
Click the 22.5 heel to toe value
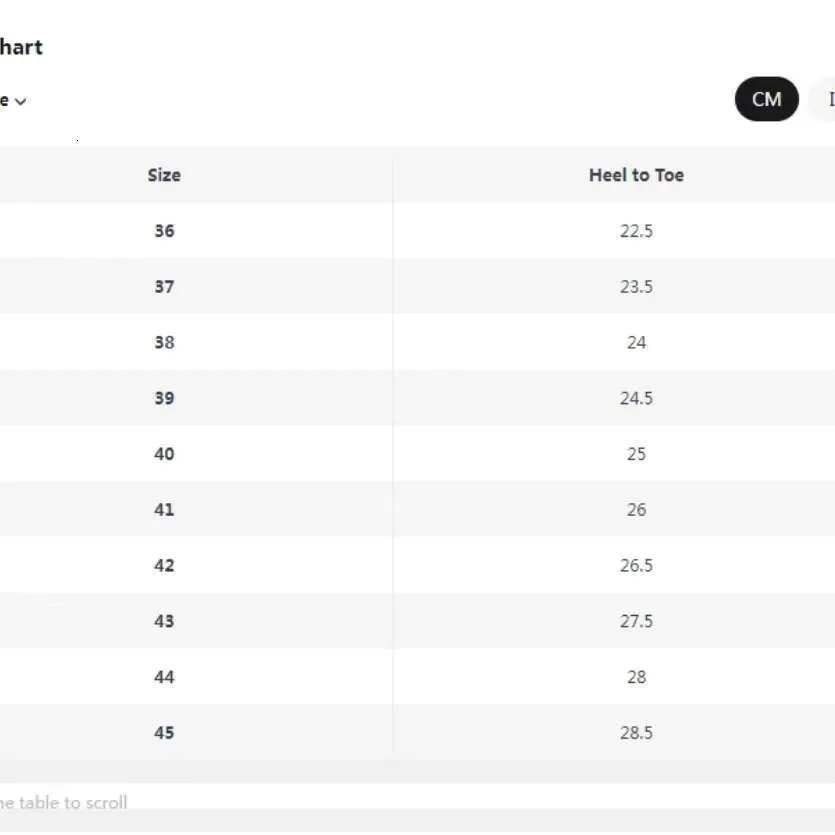(x=636, y=231)
